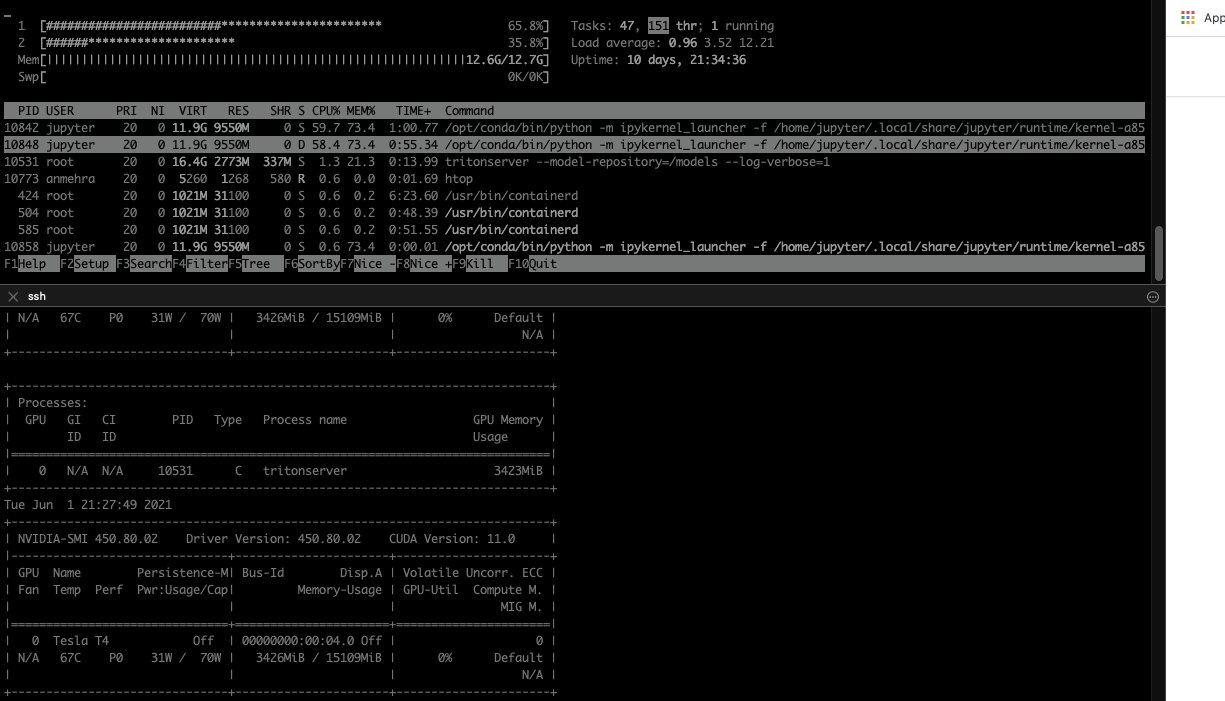Screen dimensions: 1225x701
Task: Switch to the ssh terminal tab
Action: pos(37,296)
